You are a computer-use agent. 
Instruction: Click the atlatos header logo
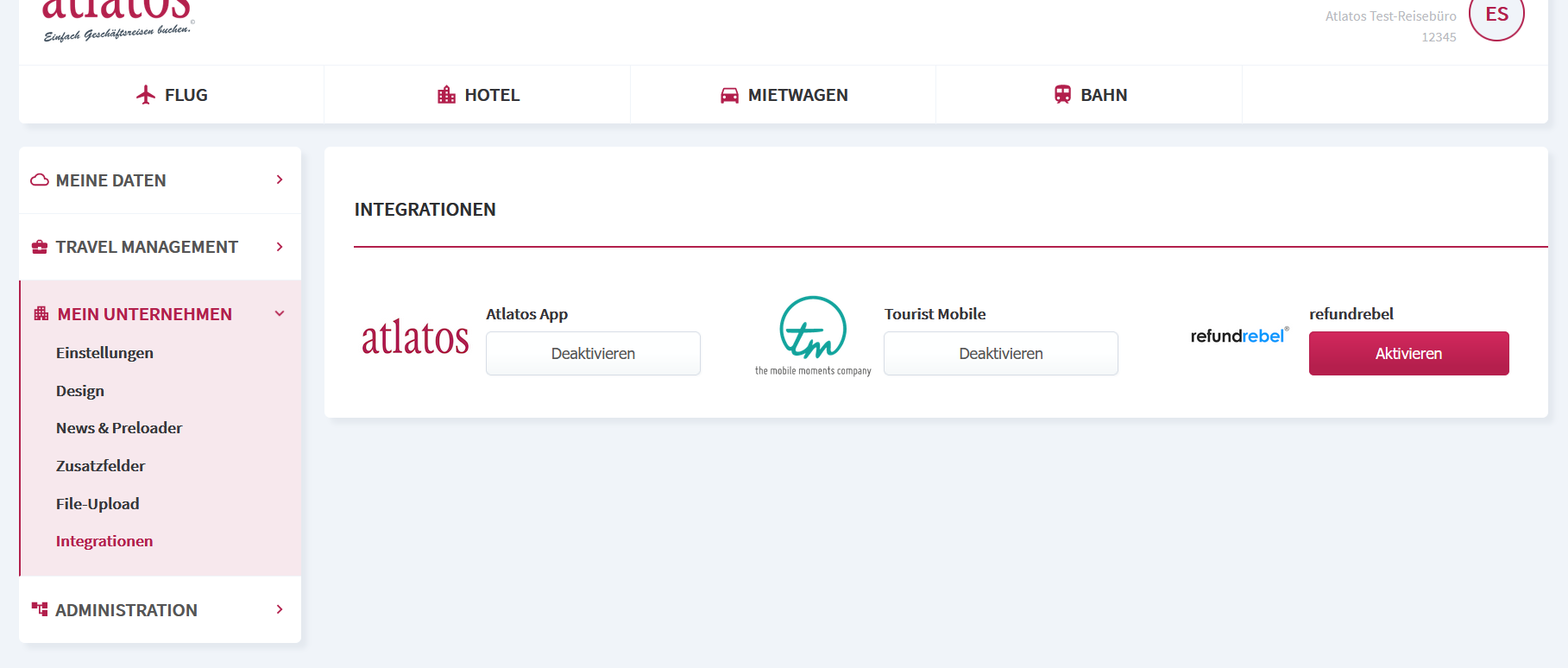[x=117, y=19]
